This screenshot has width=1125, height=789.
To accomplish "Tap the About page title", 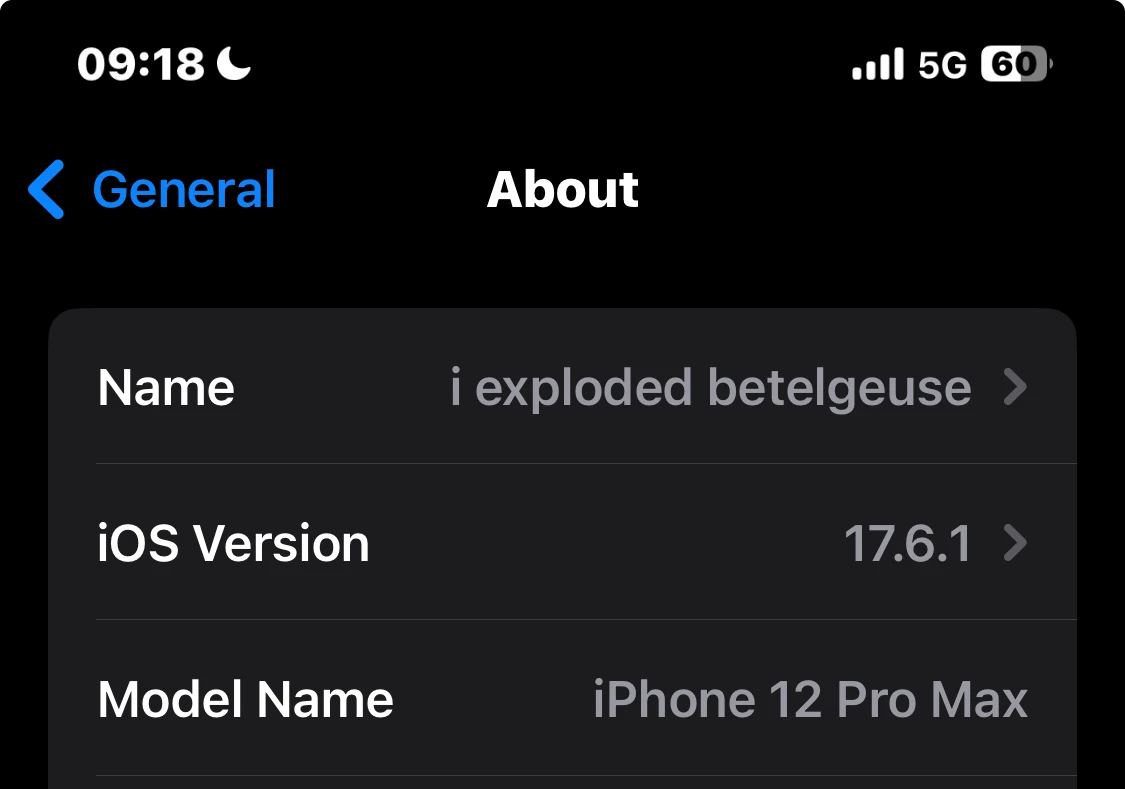I will tap(563, 190).
